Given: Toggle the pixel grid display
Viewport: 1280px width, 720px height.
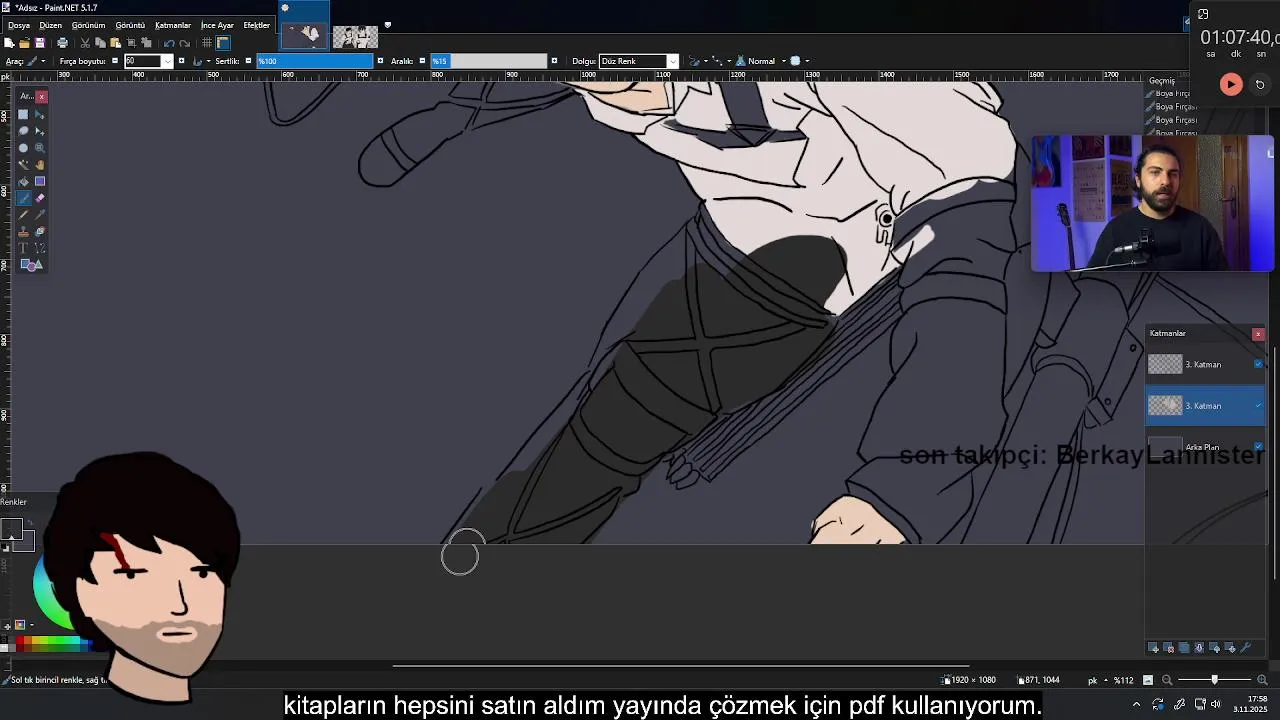Looking at the screenshot, I should coord(207,43).
